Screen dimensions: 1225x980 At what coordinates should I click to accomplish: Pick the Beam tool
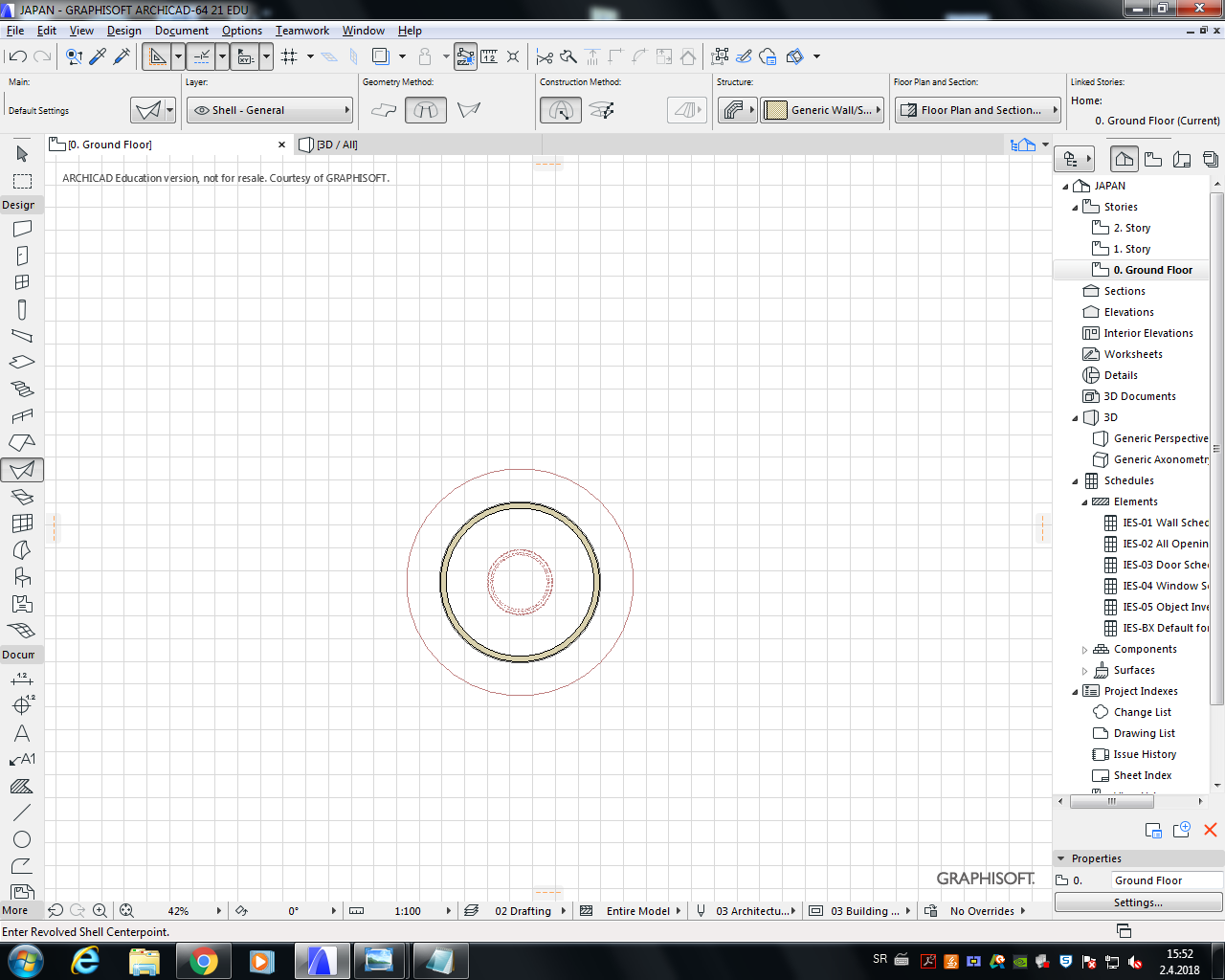(x=22, y=336)
